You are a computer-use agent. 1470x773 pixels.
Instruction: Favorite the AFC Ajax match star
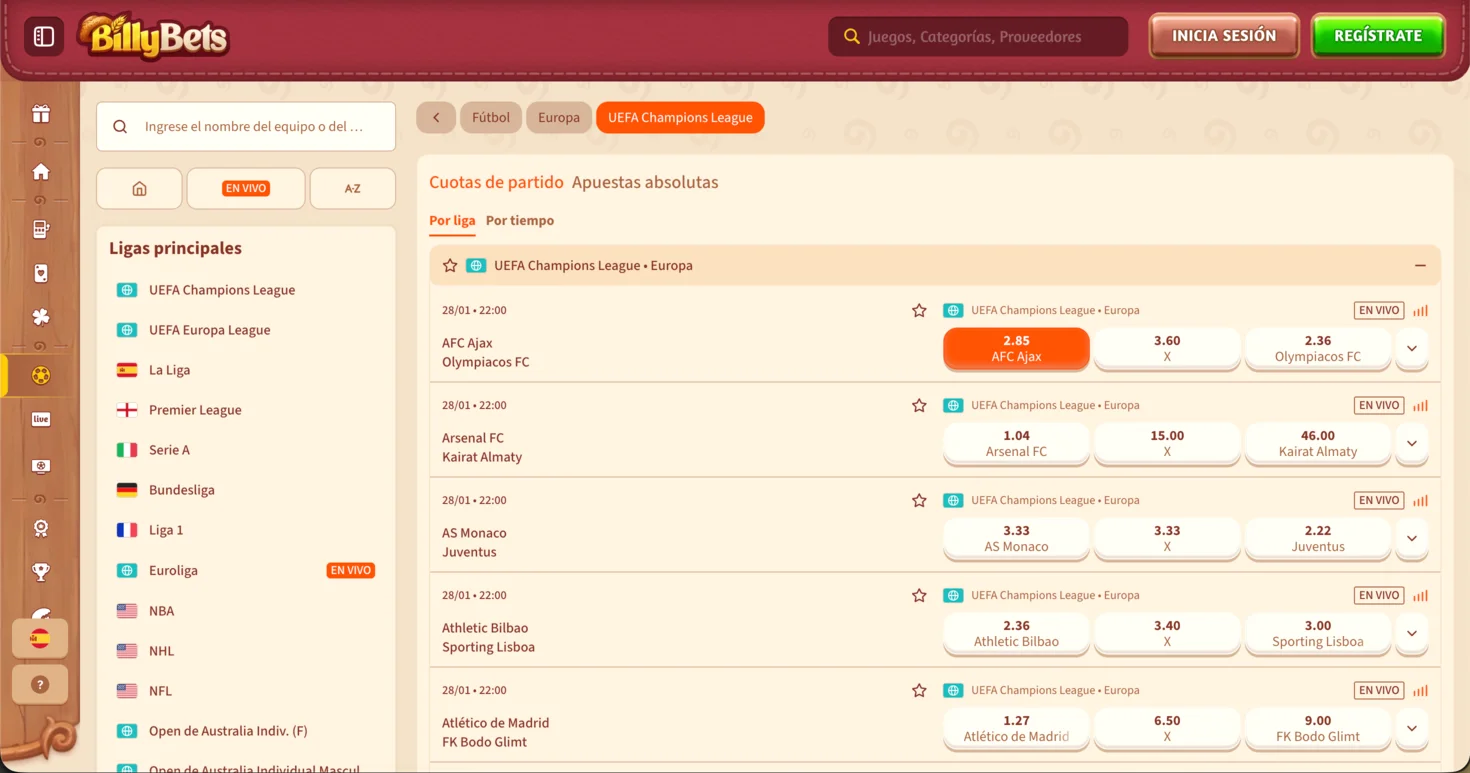point(919,311)
